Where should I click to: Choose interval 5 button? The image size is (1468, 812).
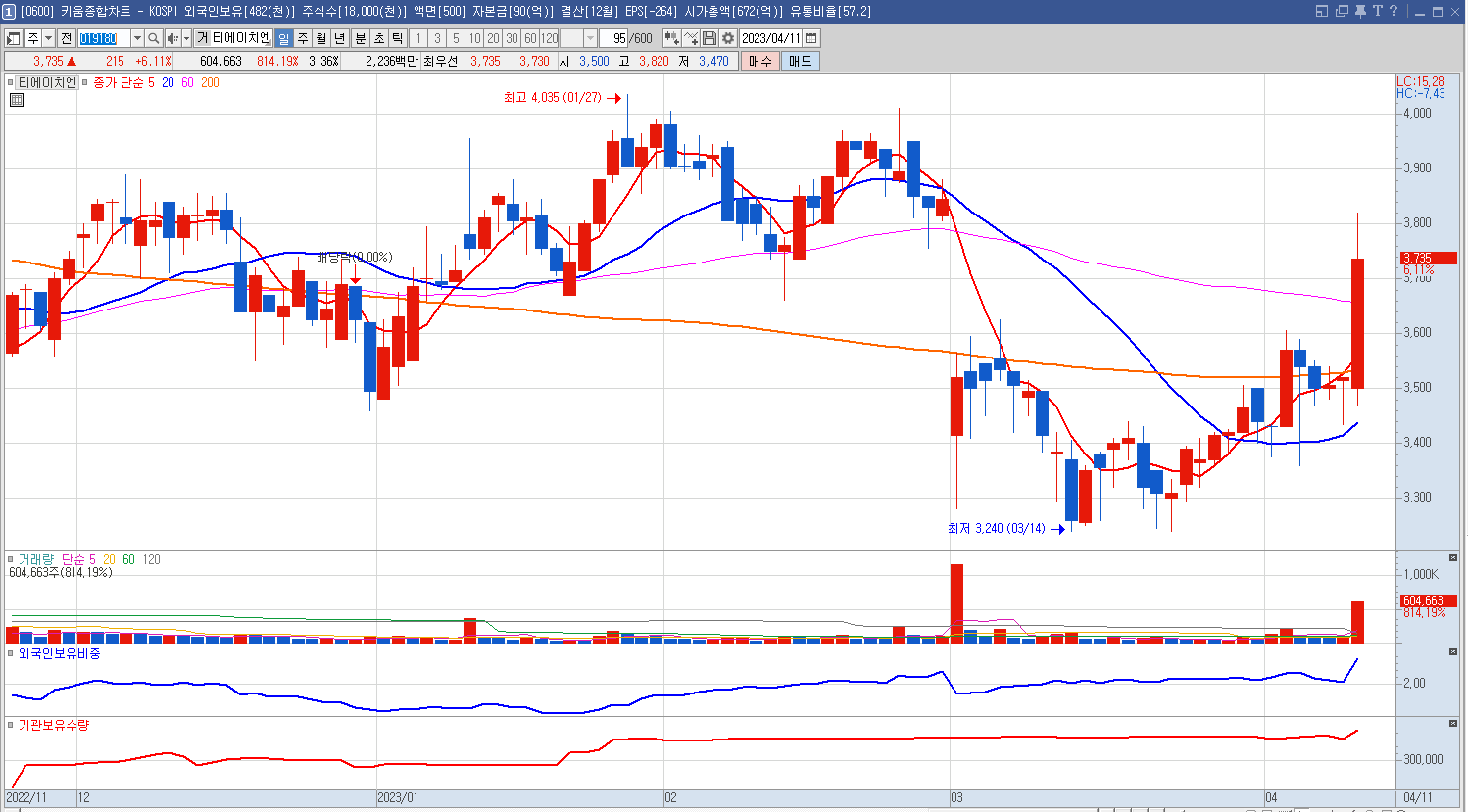[456, 38]
